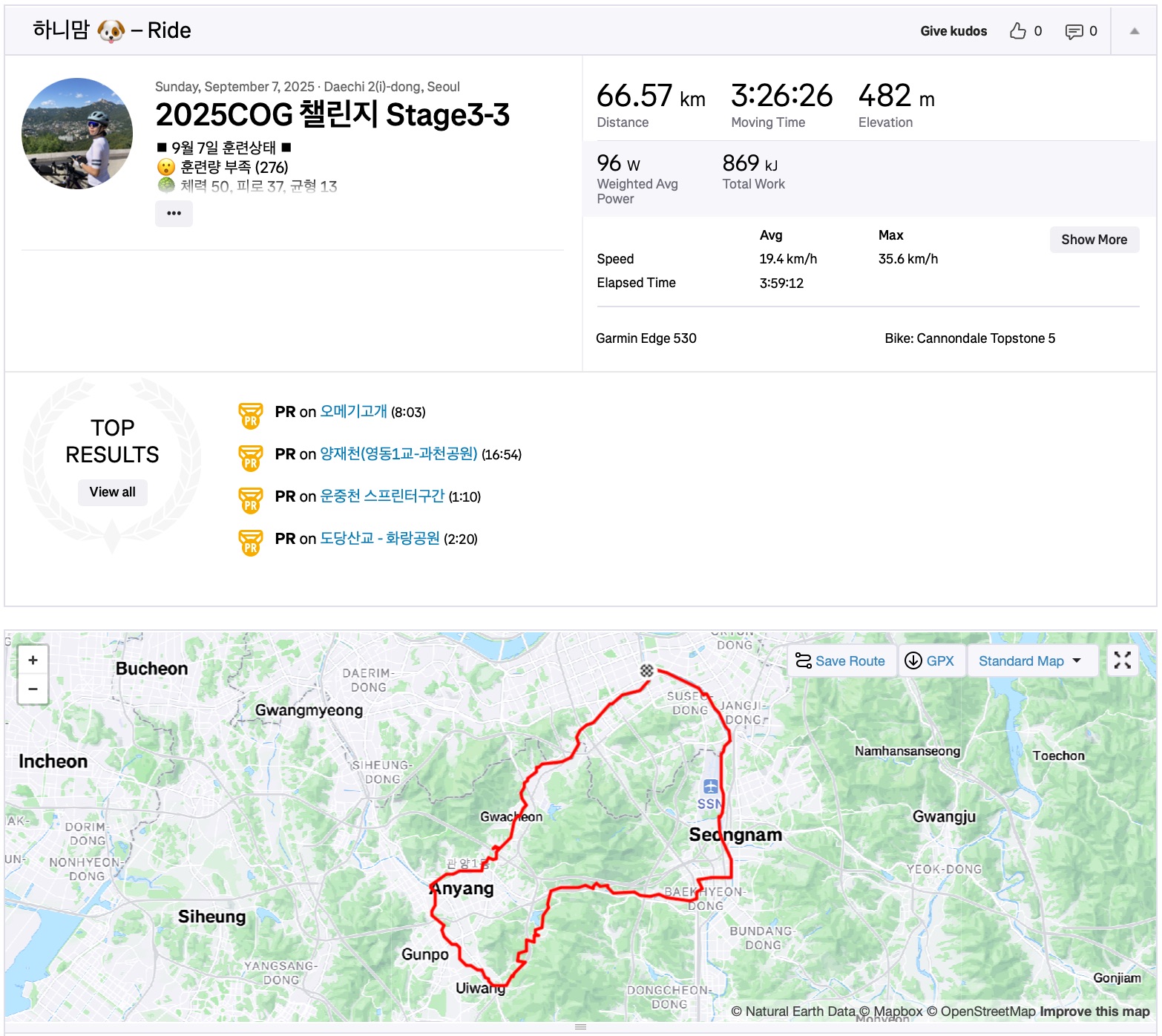Click the Show More stats button
Viewport: 1162px width, 1036px height.
tap(1094, 240)
